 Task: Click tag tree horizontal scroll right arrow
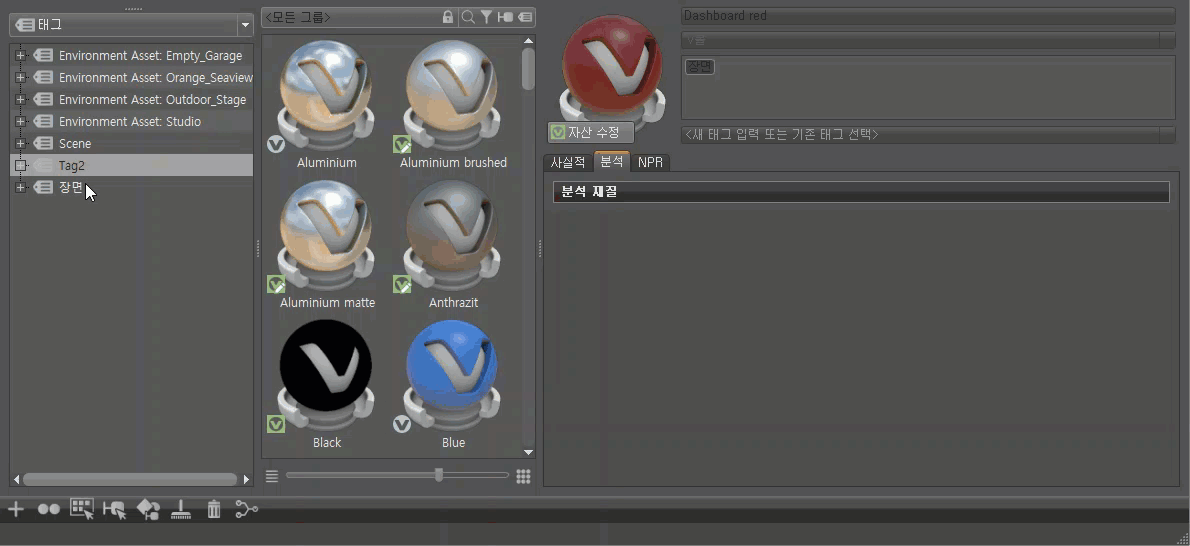[246, 479]
